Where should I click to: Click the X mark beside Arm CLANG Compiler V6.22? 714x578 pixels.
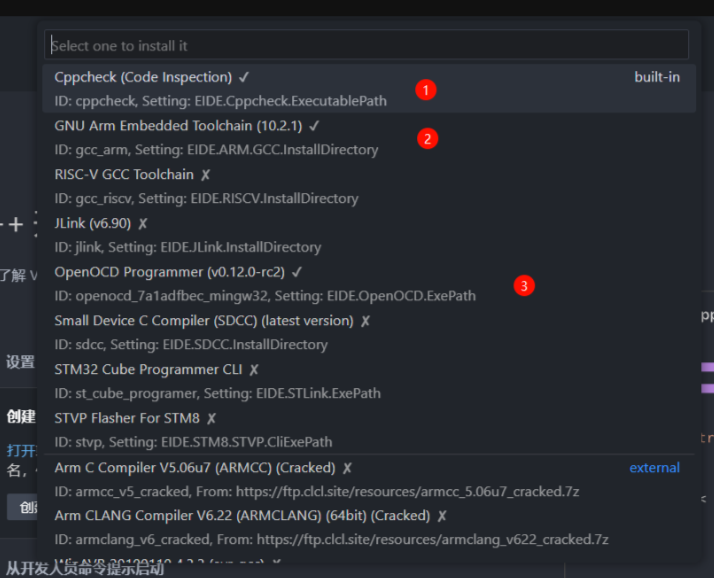(442, 516)
